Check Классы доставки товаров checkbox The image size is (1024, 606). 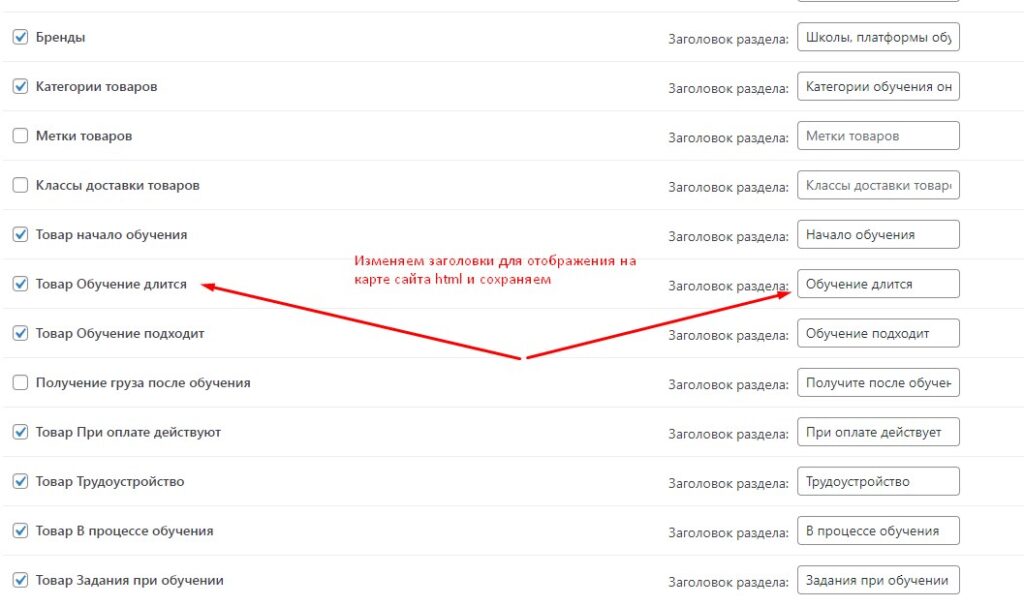click(x=20, y=185)
